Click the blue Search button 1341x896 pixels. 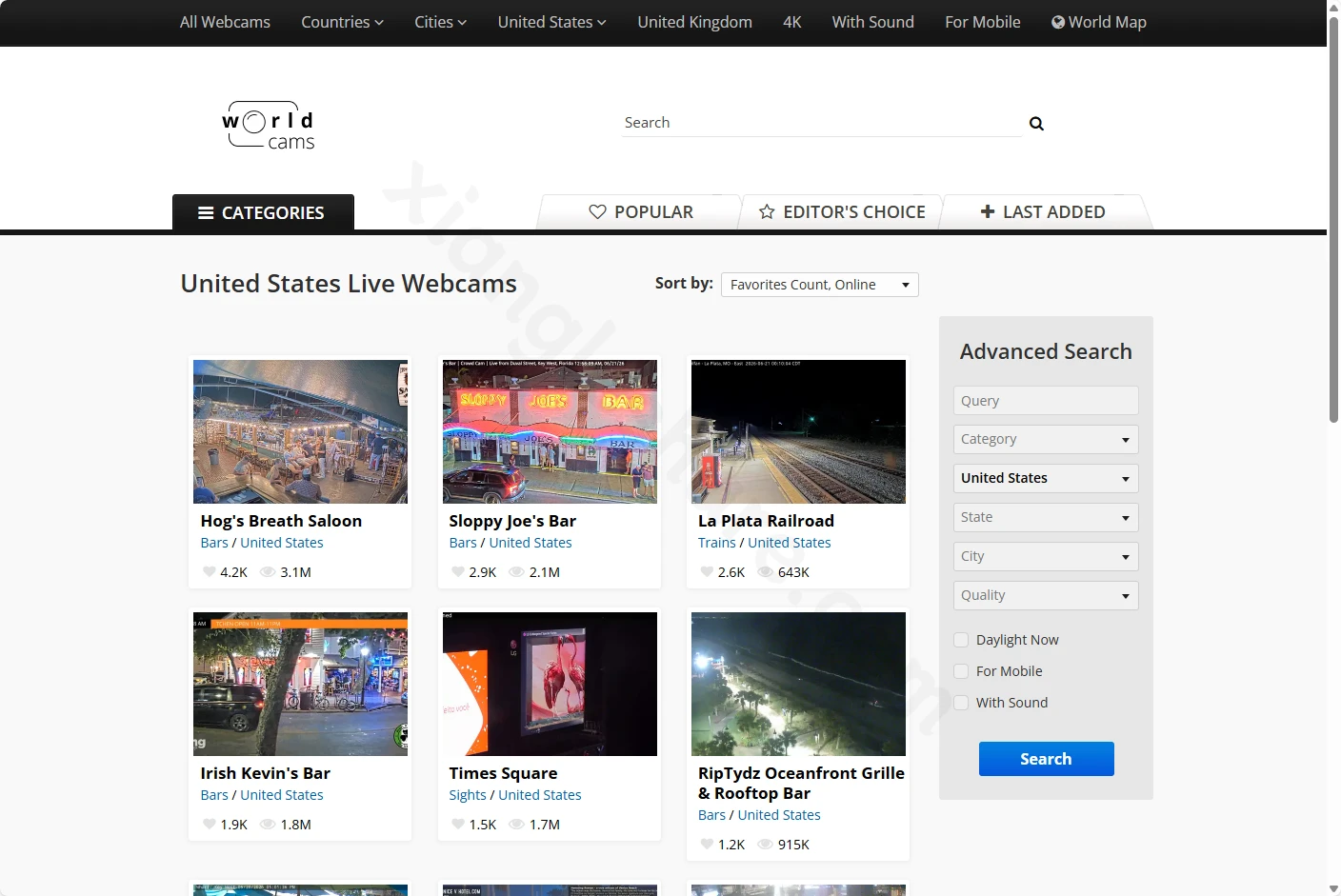pyautogui.click(x=1046, y=759)
